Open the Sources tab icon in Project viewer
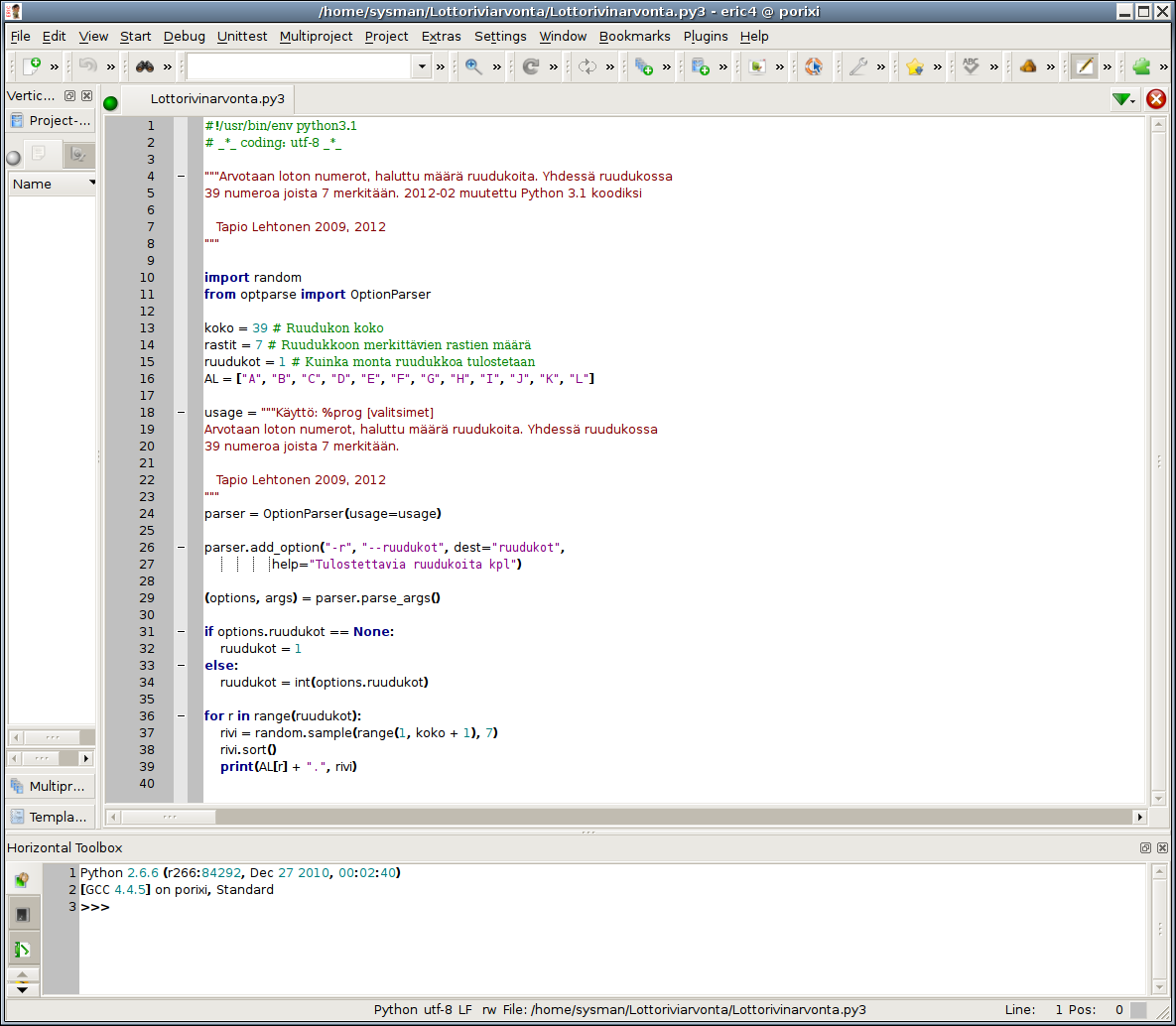1176x1026 pixels. tap(39, 155)
